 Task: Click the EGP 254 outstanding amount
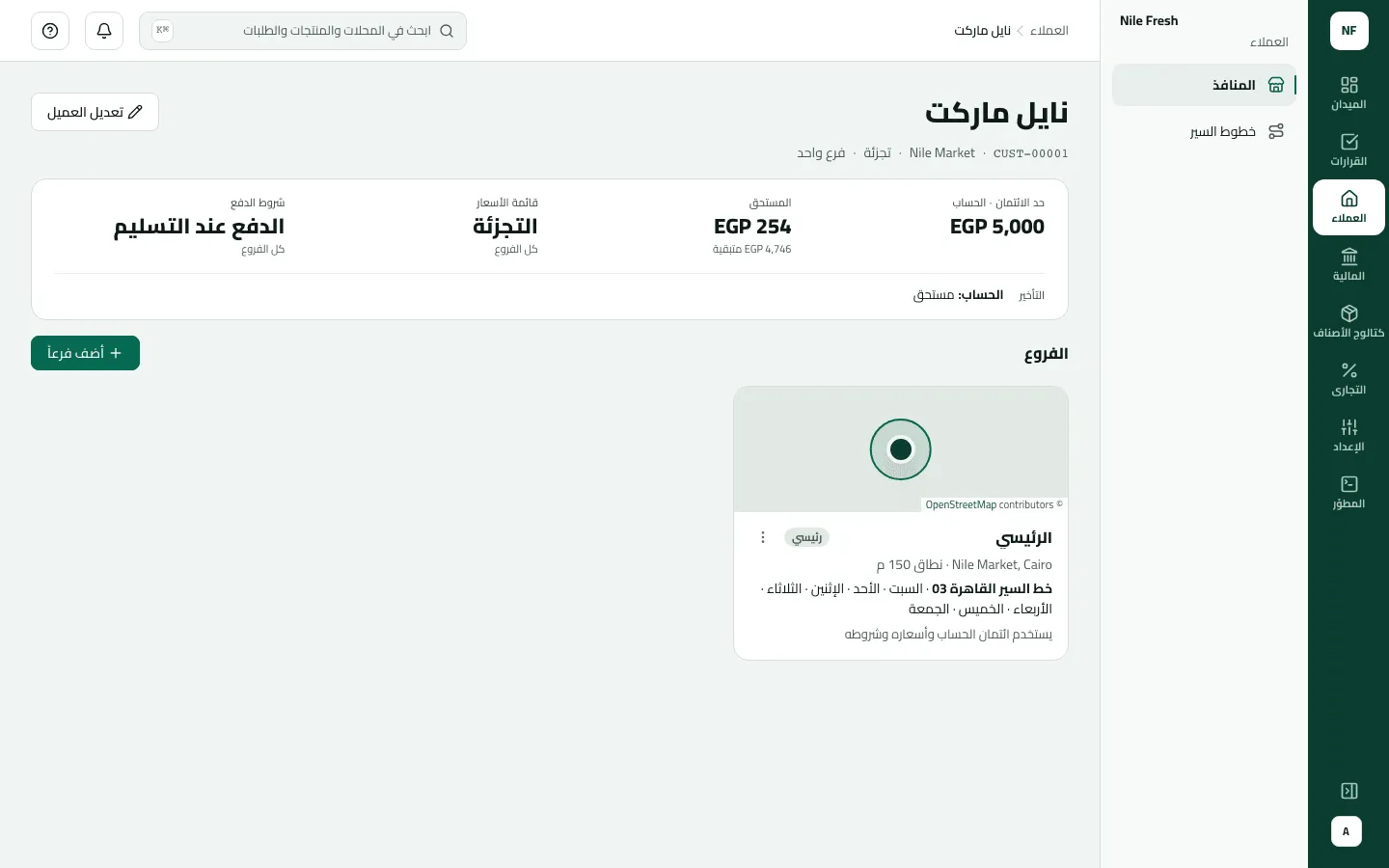point(752,227)
